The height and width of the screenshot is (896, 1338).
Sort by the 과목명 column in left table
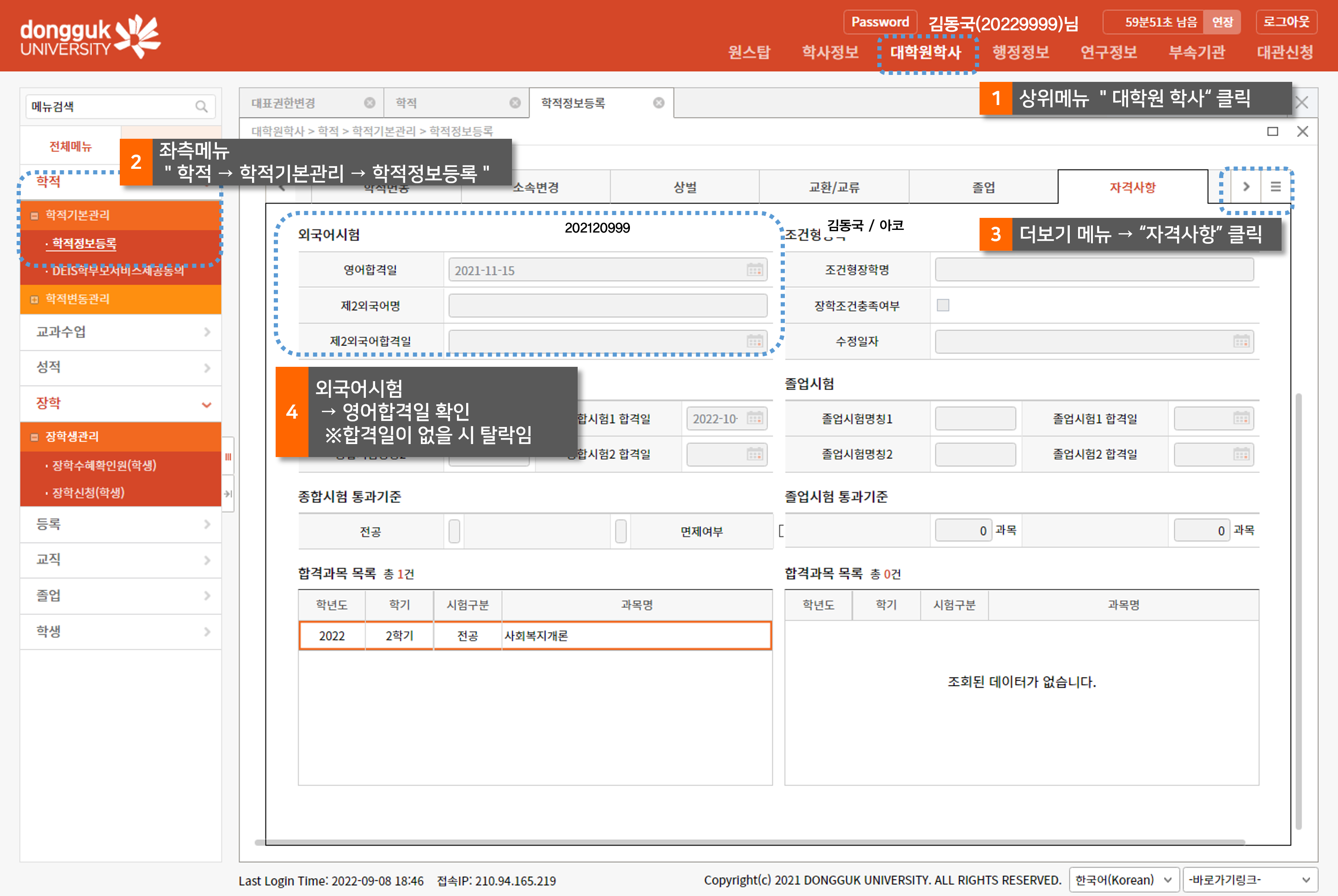[x=636, y=605]
